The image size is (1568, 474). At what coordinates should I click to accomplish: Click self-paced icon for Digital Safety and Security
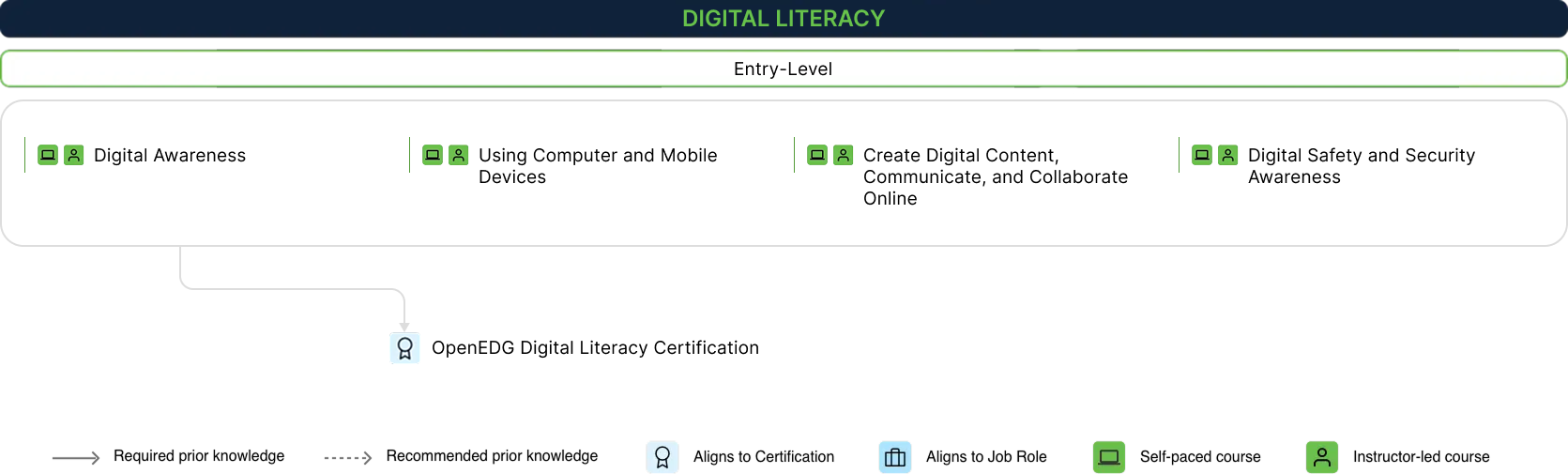1202,155
